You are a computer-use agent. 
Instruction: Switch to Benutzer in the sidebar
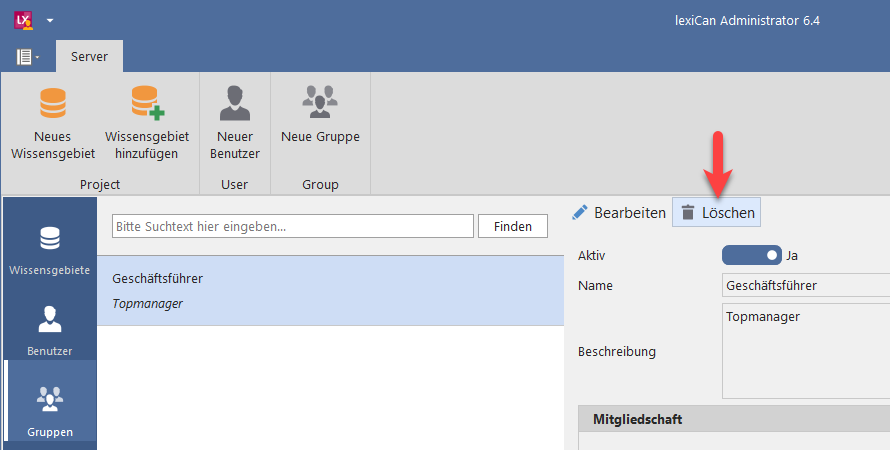(49, 330)
